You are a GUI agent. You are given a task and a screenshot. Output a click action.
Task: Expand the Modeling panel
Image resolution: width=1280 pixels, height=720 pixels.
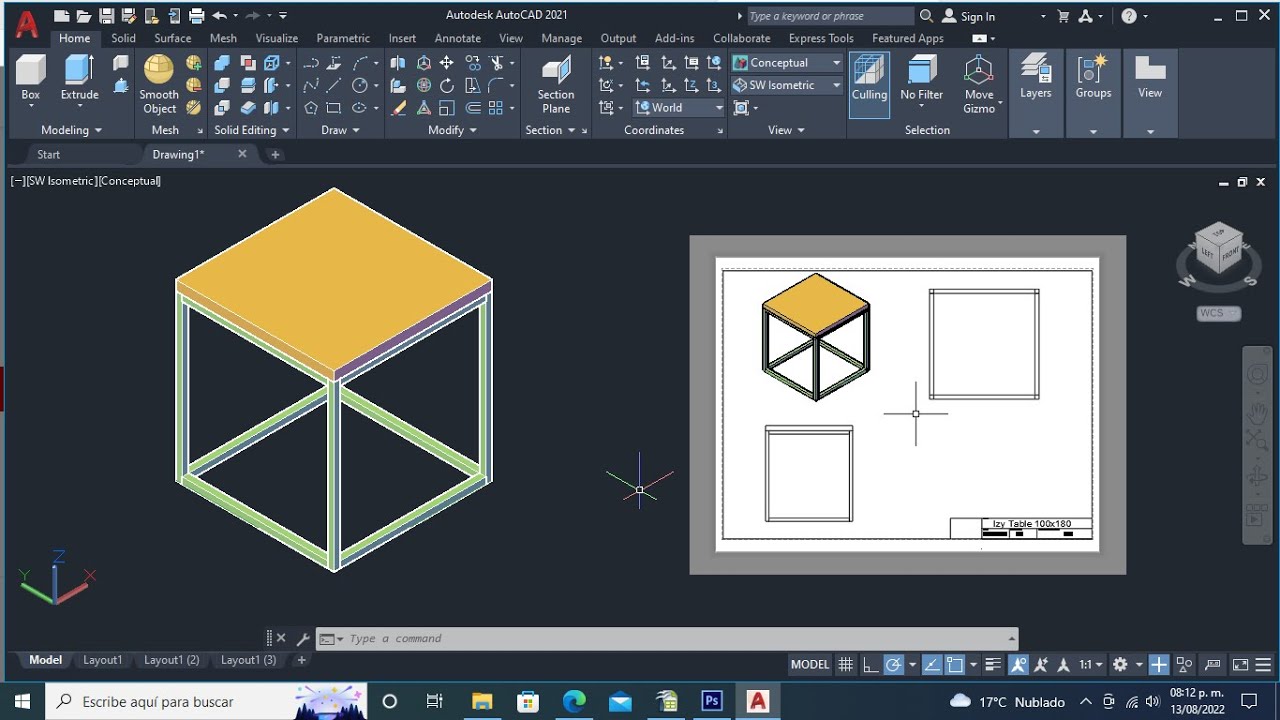(71, 130)
